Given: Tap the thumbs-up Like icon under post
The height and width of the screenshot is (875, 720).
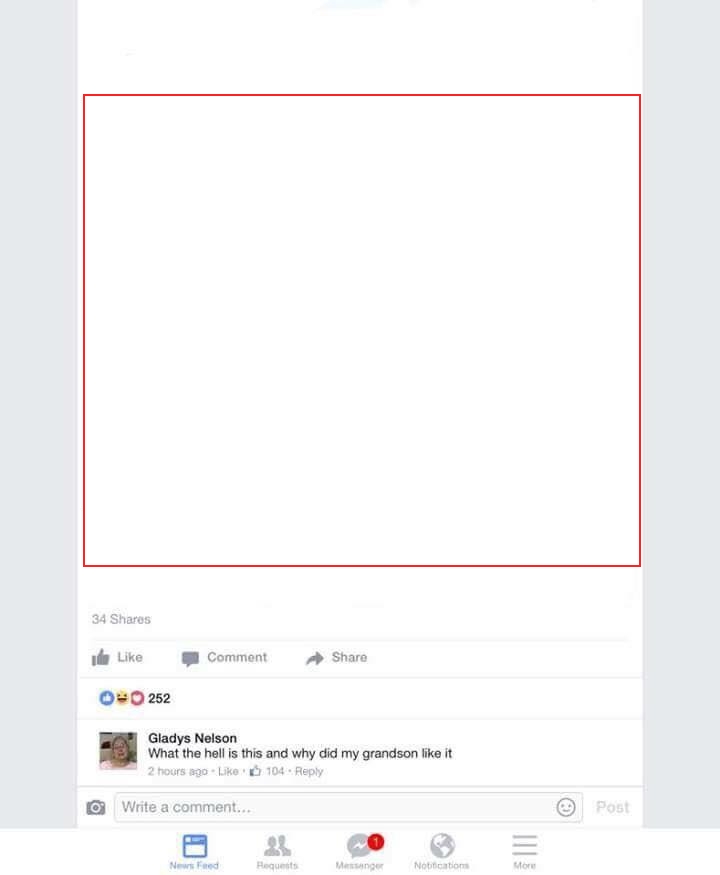Looking at the screenshot, I should click(x=100, y=657).
